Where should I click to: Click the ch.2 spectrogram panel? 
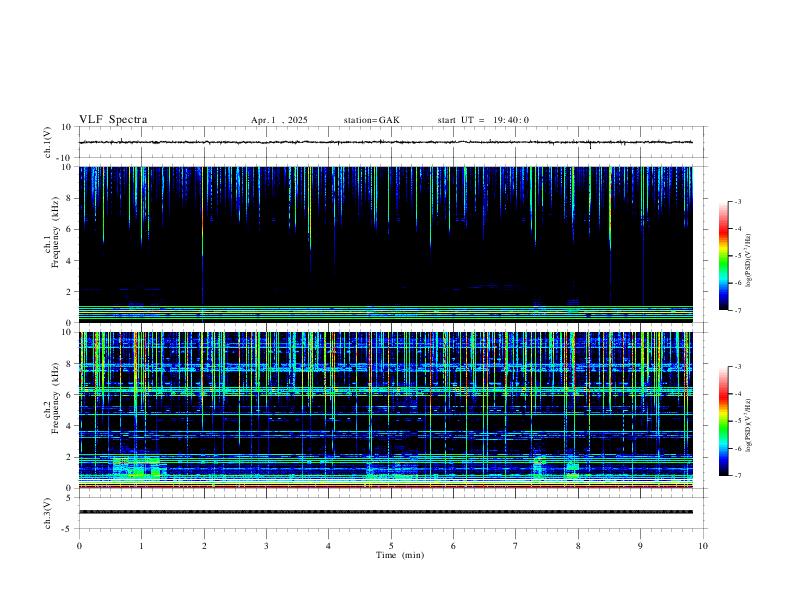point(386,410)
